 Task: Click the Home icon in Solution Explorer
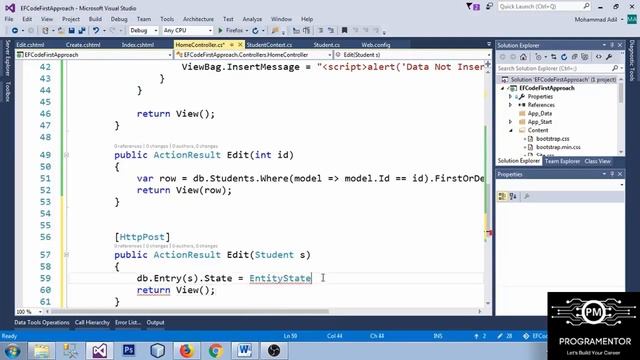point(523,57)
